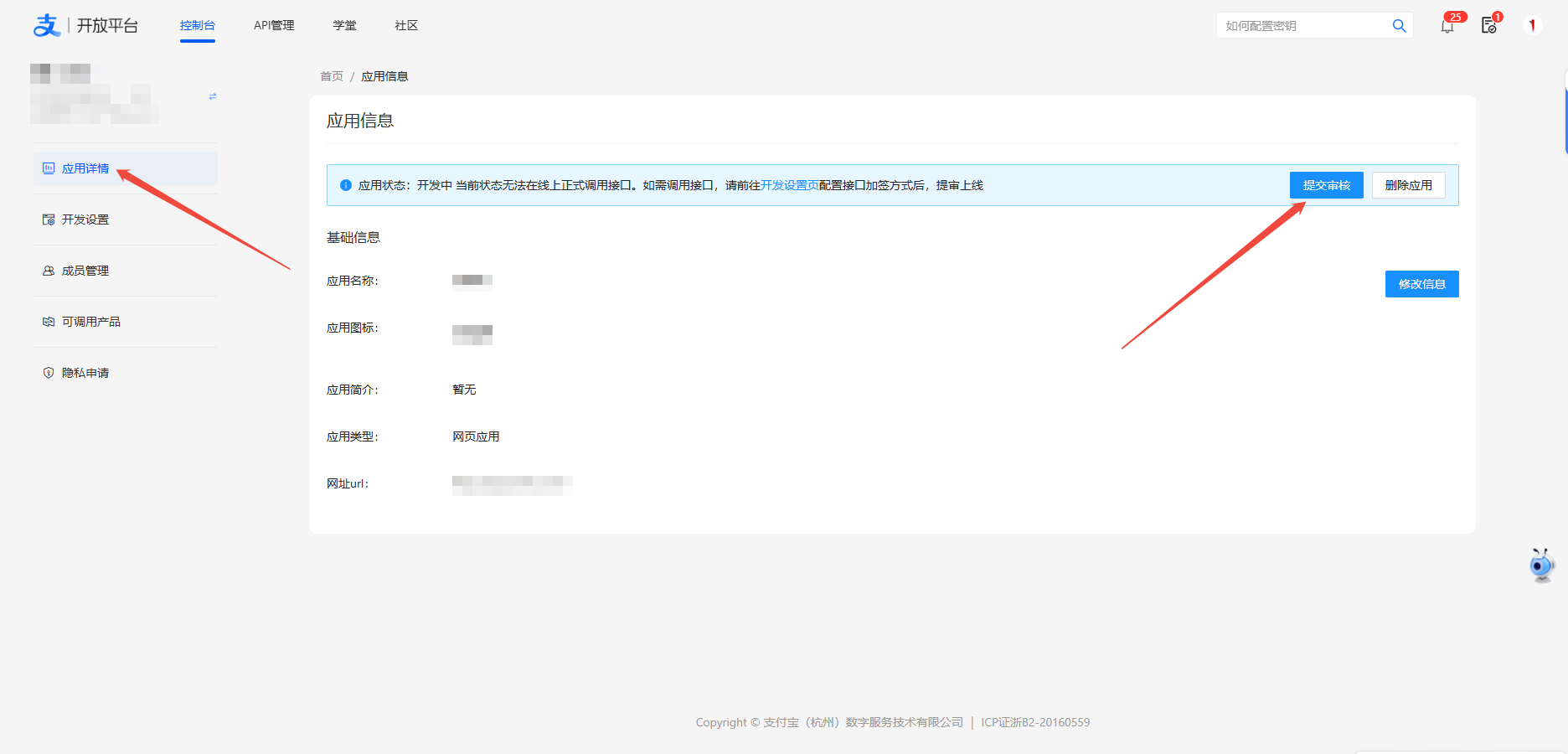Click the 提交审核 button
1568x754 pixels.
(1327, 184)
